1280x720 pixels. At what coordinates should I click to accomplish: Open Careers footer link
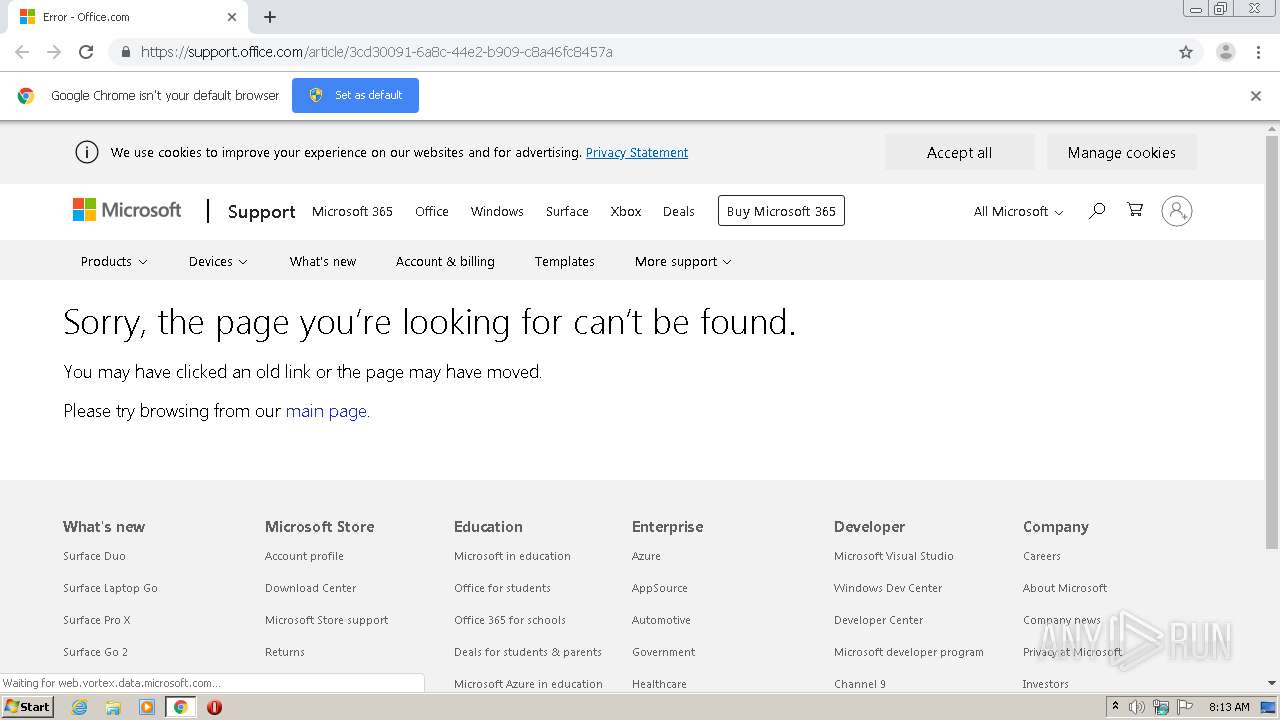(x=1041, y=556)
